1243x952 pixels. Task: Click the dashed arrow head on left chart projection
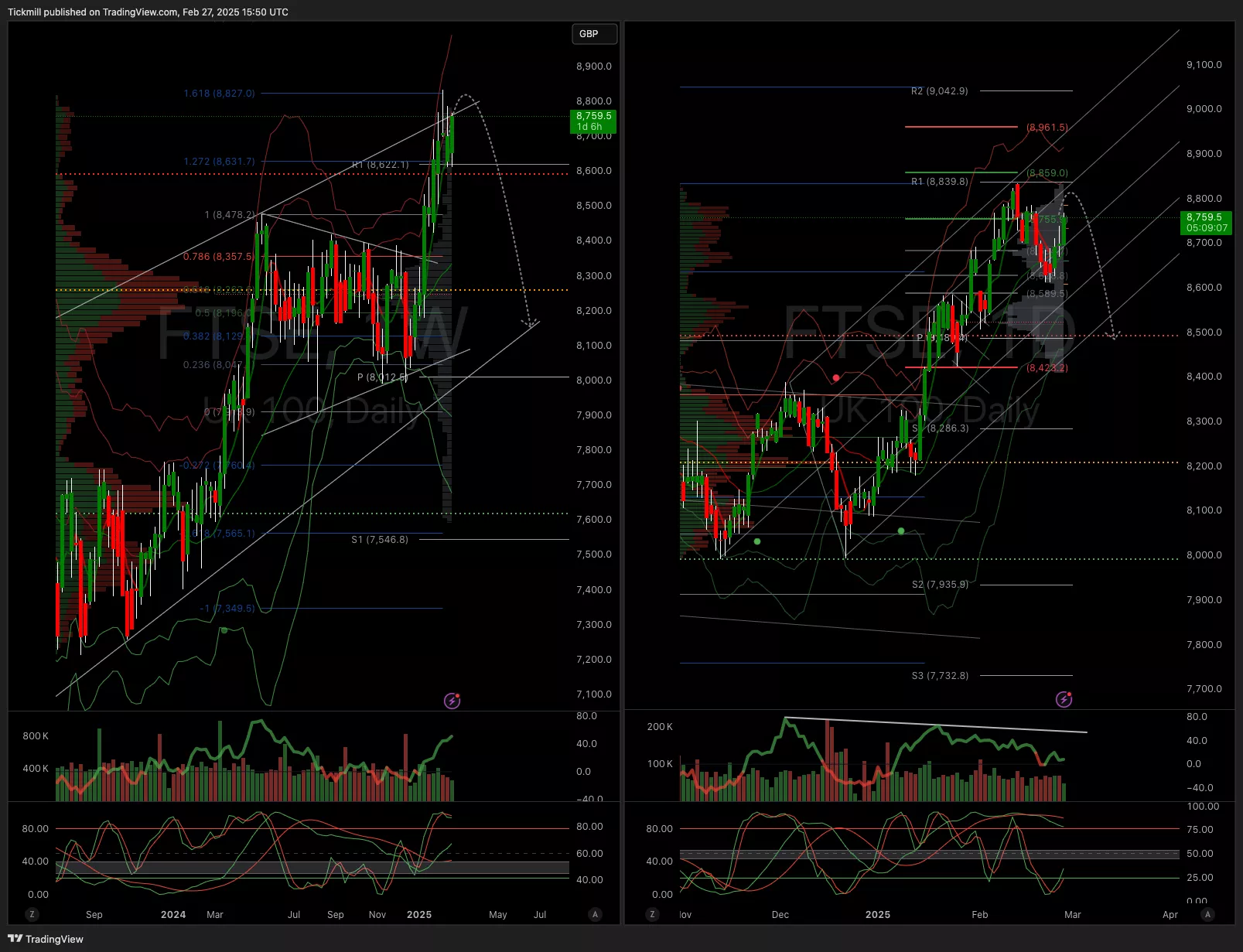530,322
